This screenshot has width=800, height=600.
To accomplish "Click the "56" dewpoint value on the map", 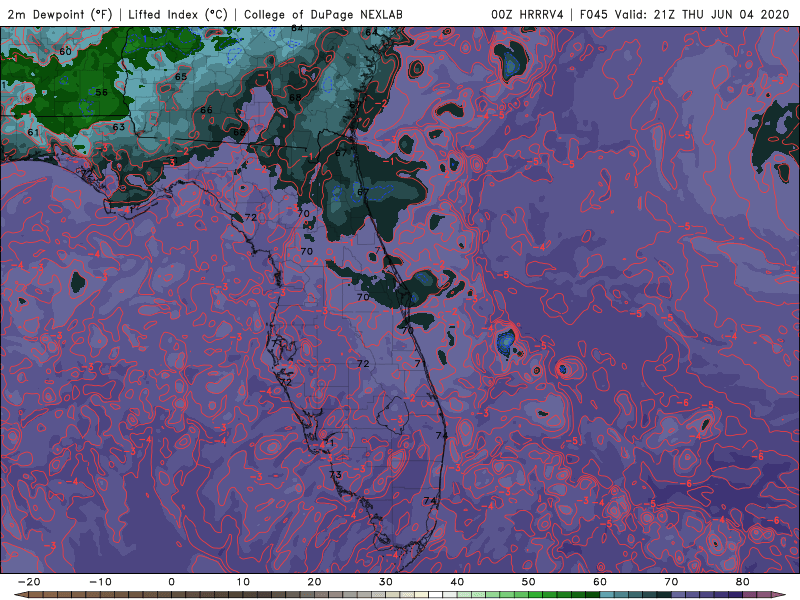I will 102,92.
